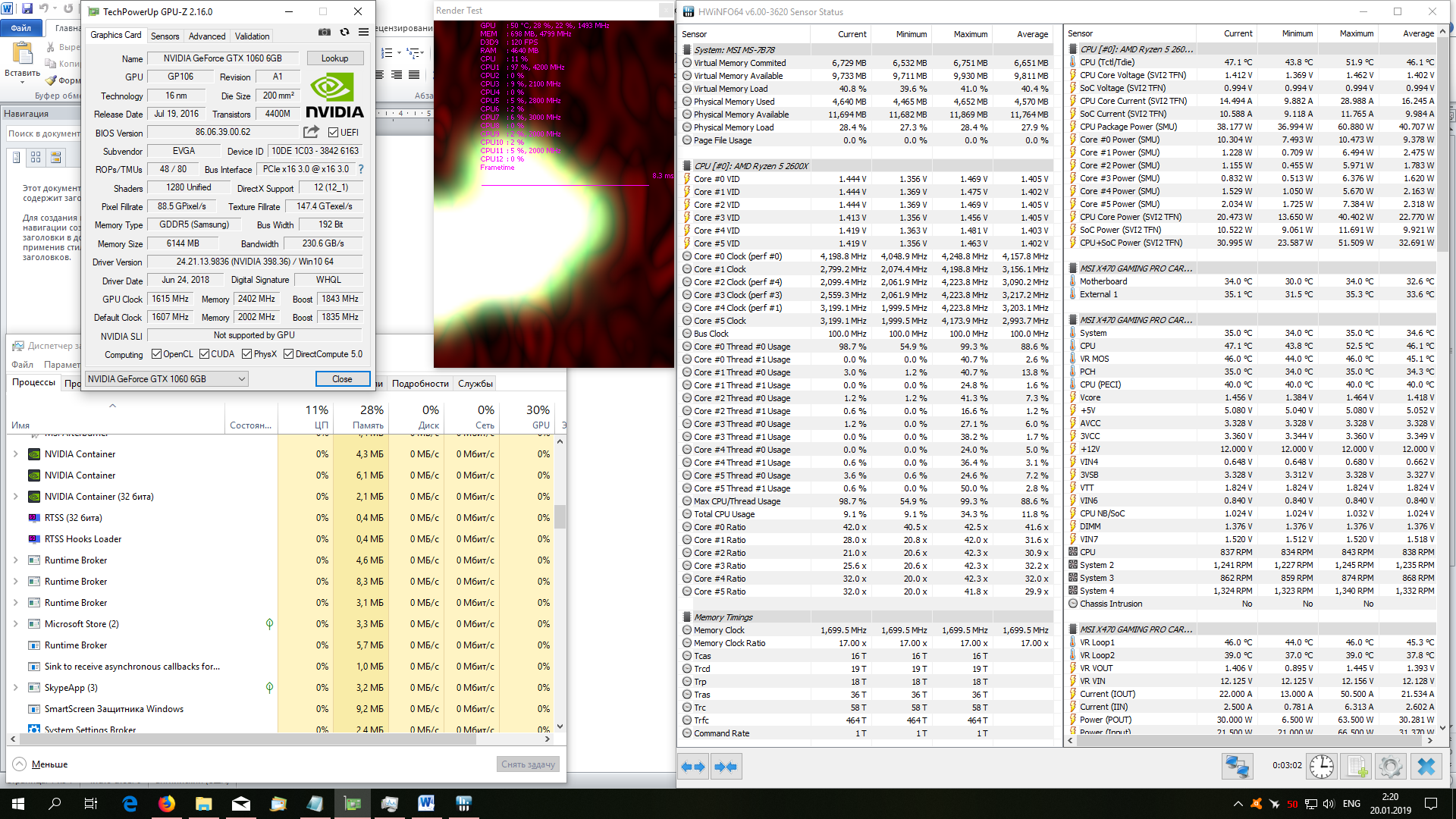Click the HWiNFO network computers icon

[x=1238, y=766]
